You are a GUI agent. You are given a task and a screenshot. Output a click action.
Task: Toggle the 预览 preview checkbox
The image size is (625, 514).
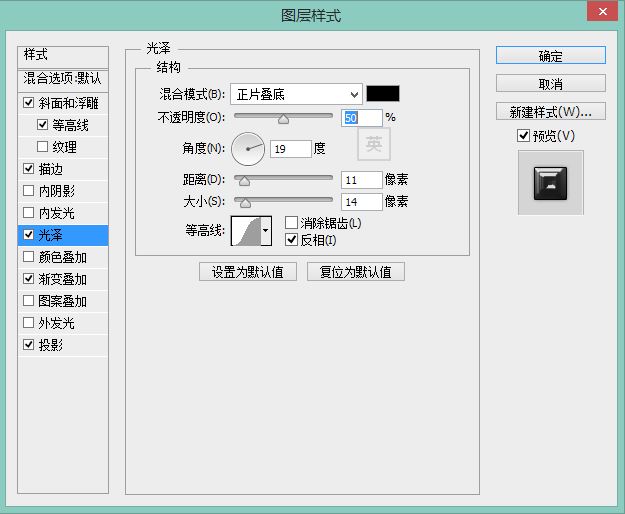pyautogui.click(x=523, y=135)
